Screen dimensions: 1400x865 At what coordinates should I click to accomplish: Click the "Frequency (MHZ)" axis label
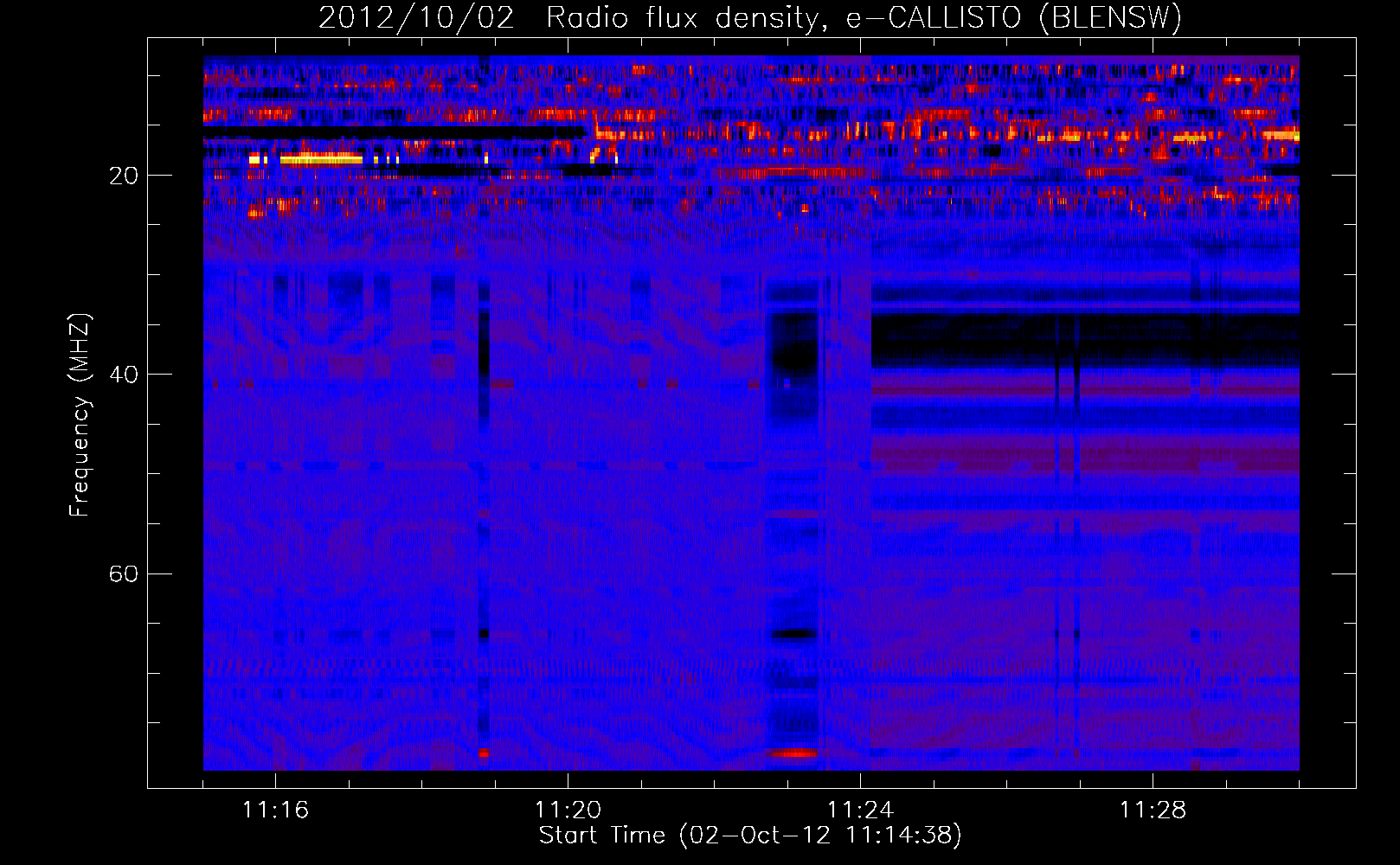(80, 415)
